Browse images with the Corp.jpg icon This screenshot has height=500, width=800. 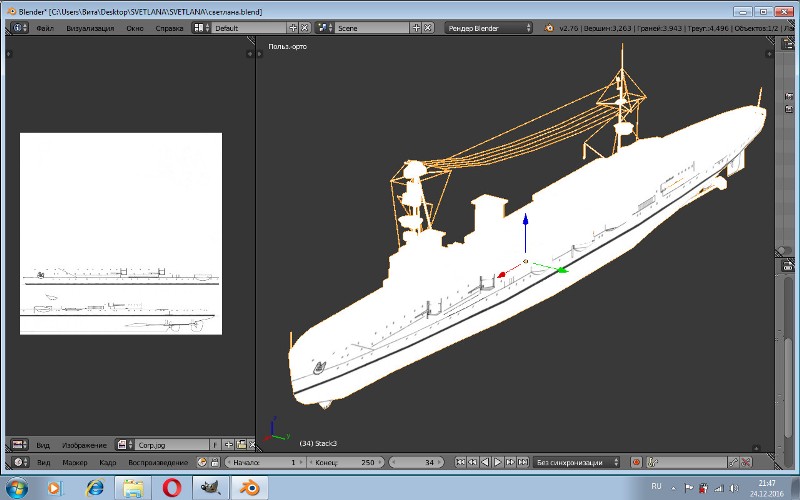coord(123,444)
